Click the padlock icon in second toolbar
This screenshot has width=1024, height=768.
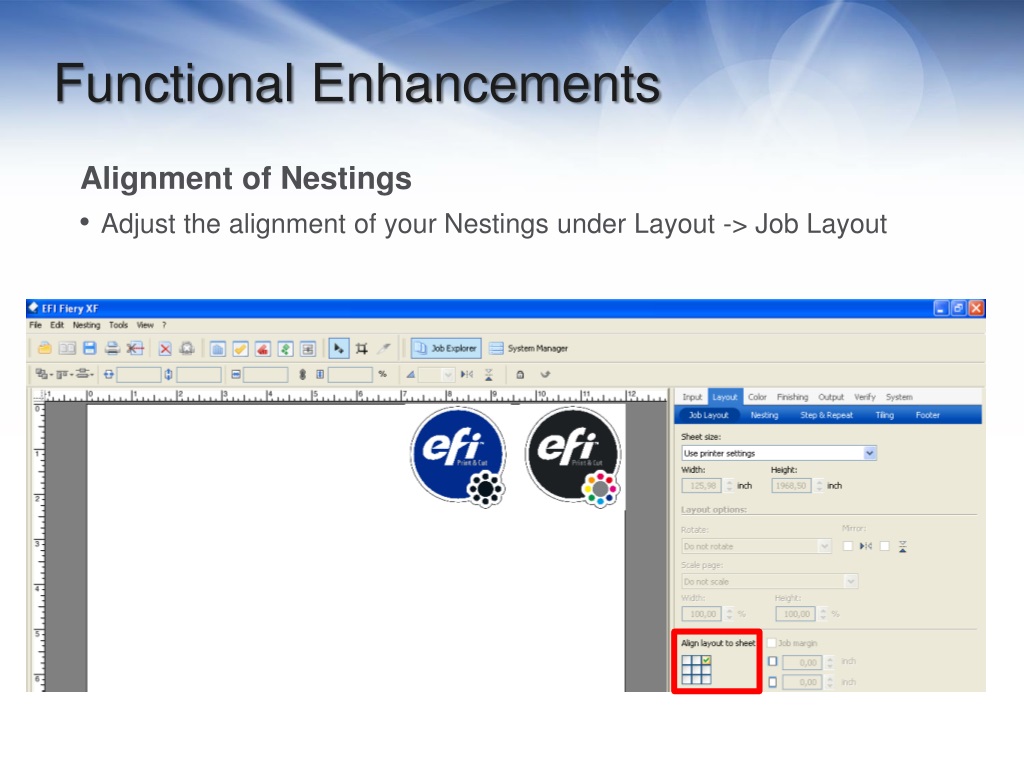pos(520,374)
